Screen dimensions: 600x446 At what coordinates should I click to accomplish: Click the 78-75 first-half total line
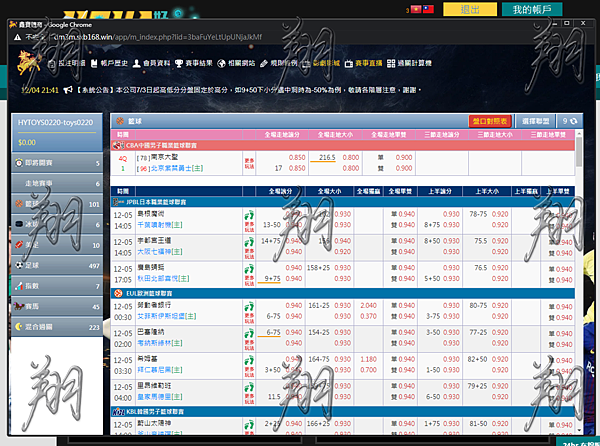point(478,214)
